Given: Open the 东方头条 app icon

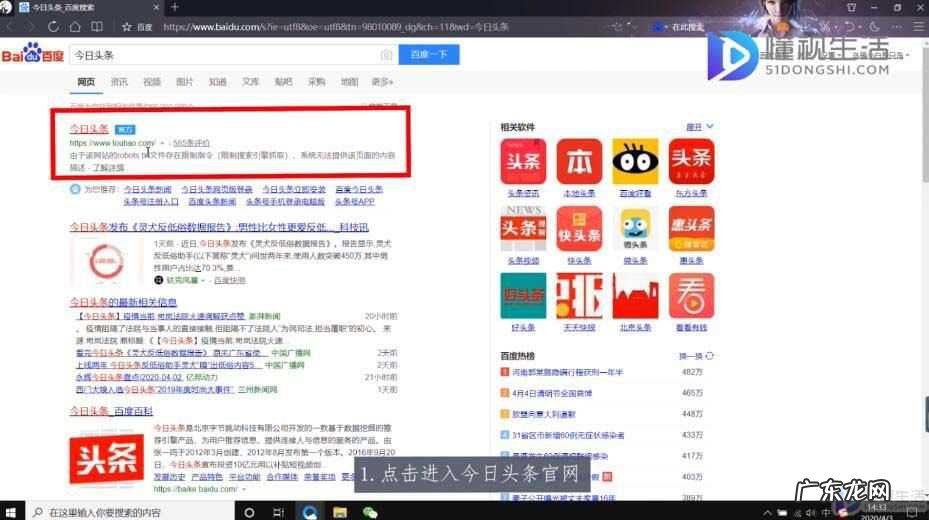Looking at the screenshot, I should coord(691,162).
